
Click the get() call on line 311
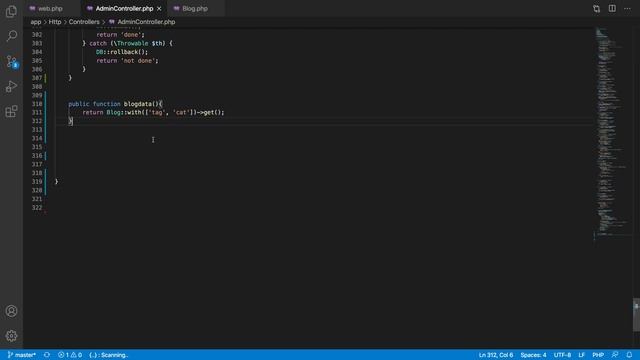pos(212,112)
